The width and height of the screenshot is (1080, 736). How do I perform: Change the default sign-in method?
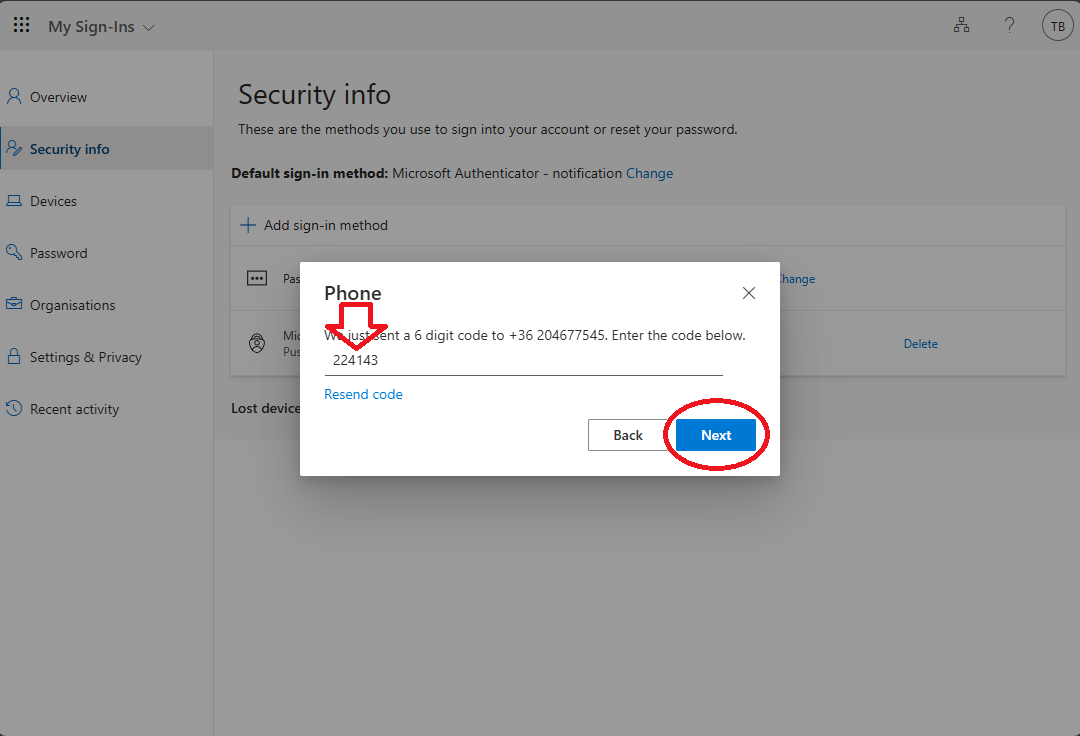click(x=649, y=173)
